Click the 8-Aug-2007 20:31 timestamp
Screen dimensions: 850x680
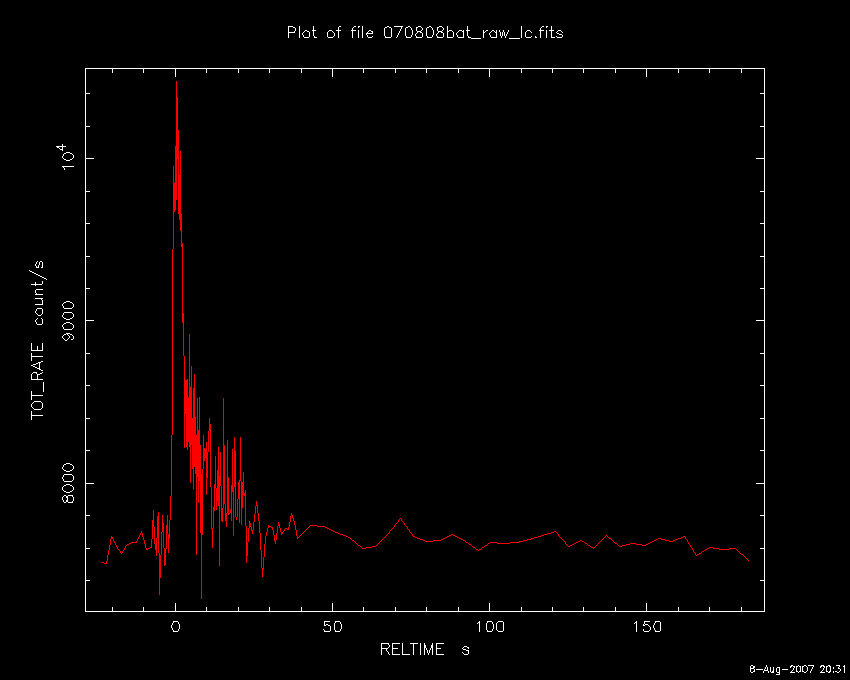[797, 669]
